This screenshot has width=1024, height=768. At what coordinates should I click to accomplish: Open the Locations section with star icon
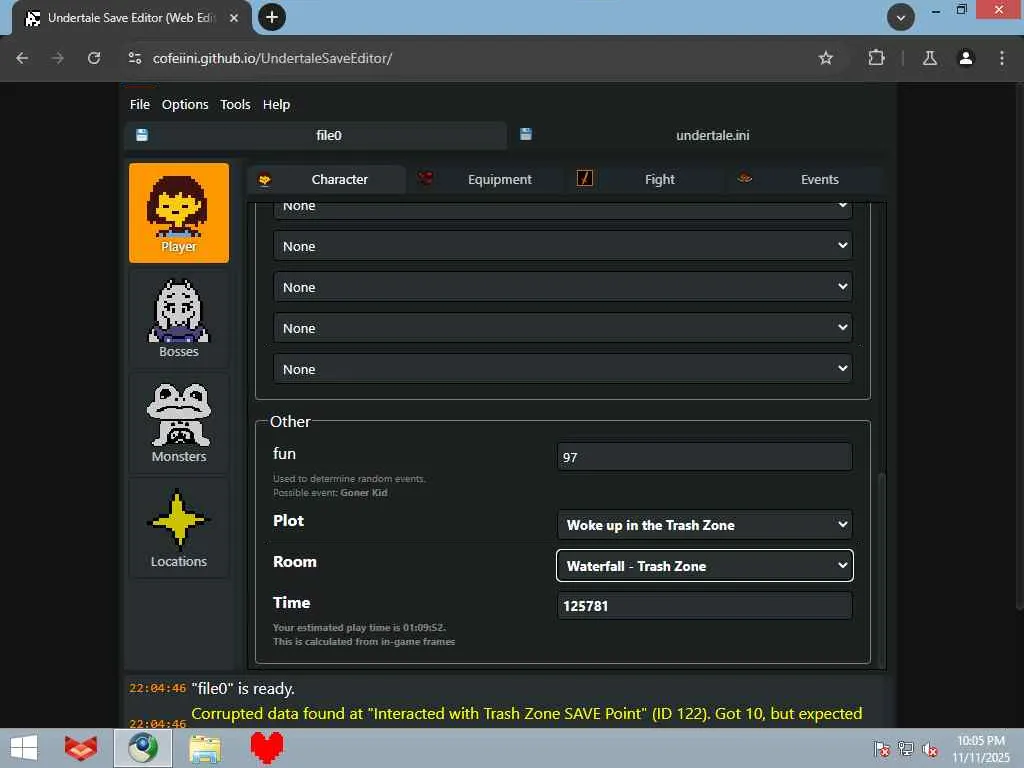pyautogui.click(x=178, y=528)
